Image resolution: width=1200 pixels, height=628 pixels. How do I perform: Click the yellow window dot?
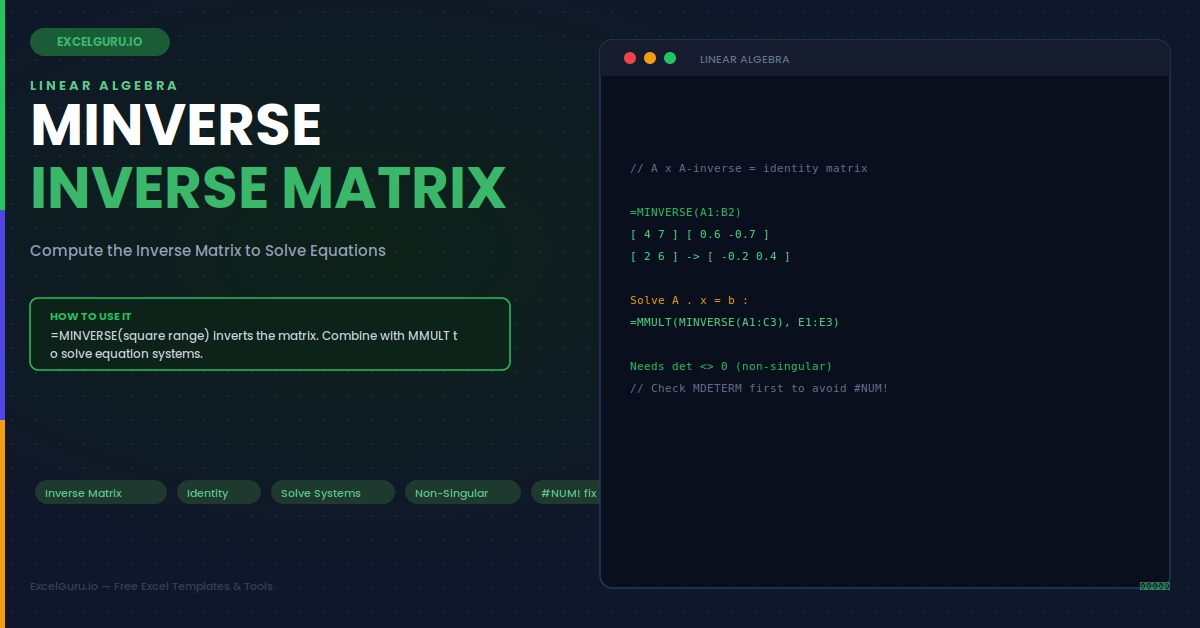(650, 58)
